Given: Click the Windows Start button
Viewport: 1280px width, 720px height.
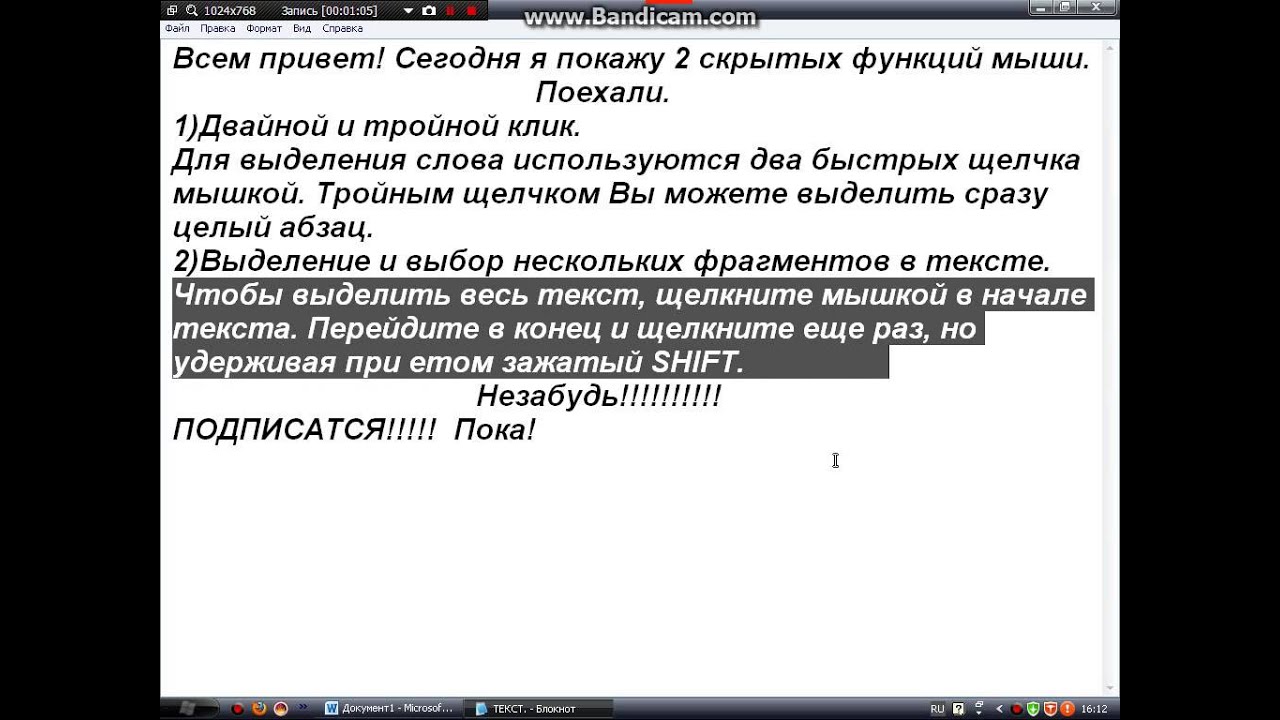Looking at the screenshot, I should (187, 708).
